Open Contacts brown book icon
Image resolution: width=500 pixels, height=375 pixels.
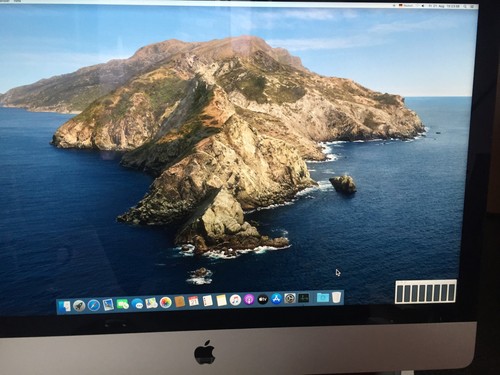180,302
